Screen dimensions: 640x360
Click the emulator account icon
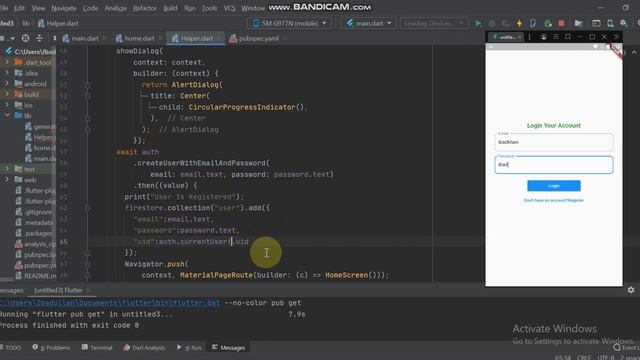pos(543,37)
